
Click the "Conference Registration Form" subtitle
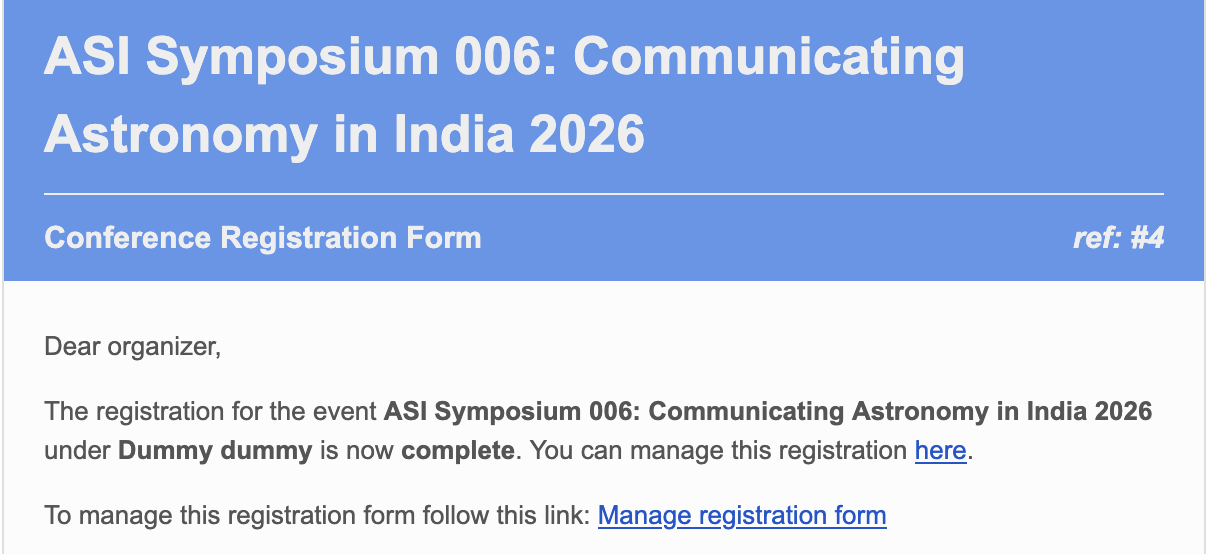tap(263, 238)
